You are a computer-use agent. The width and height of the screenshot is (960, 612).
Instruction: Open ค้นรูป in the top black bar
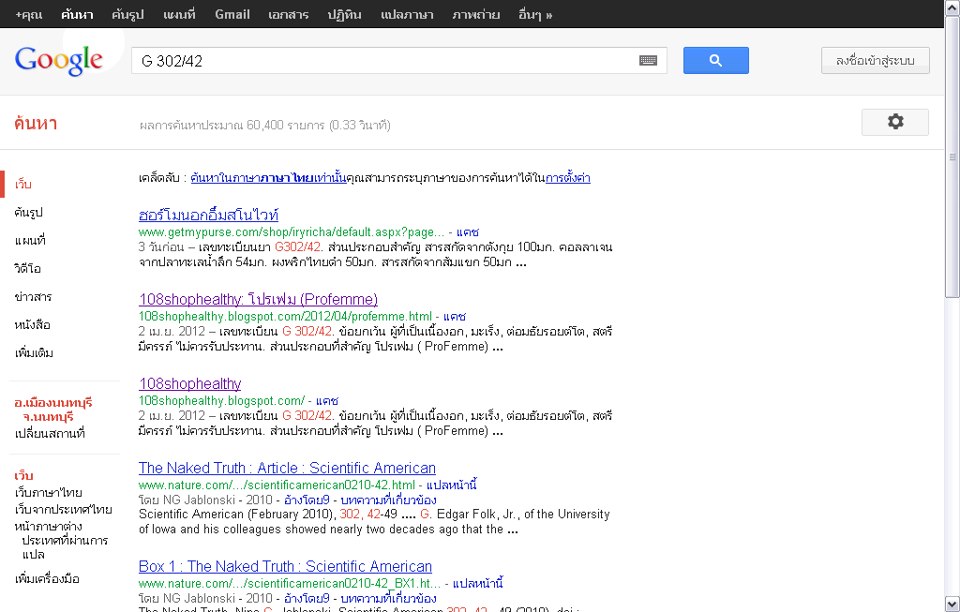pos(127,15)
